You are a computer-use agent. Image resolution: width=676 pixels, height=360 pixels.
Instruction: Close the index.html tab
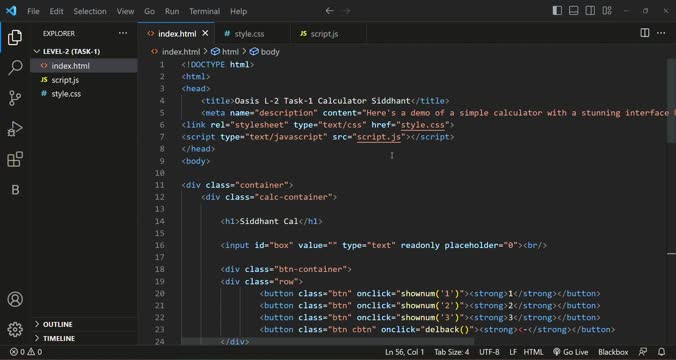click(205, 33)
